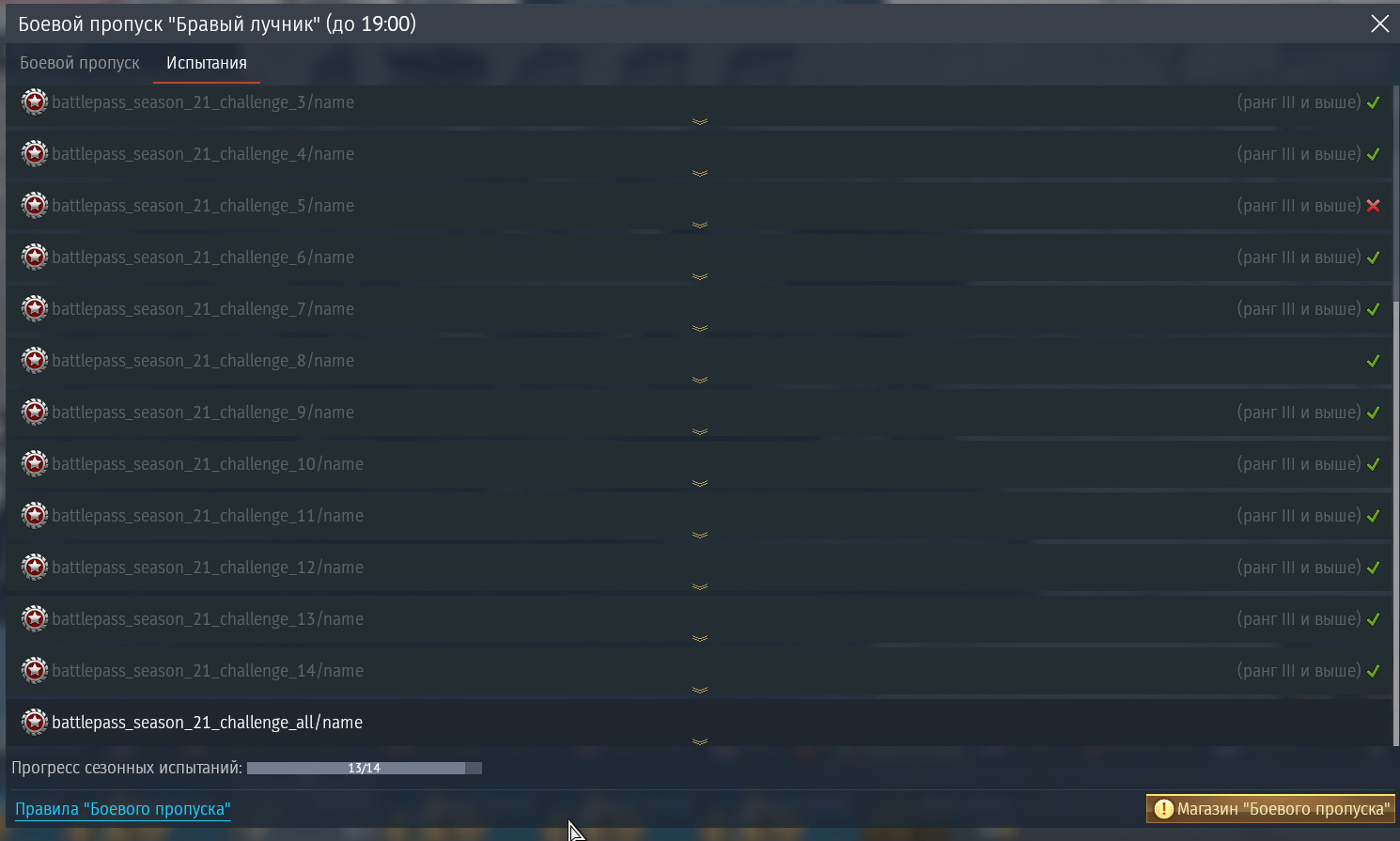
Task: Click warning icon on Battle Pass shop button
Action: (1163, 809)
